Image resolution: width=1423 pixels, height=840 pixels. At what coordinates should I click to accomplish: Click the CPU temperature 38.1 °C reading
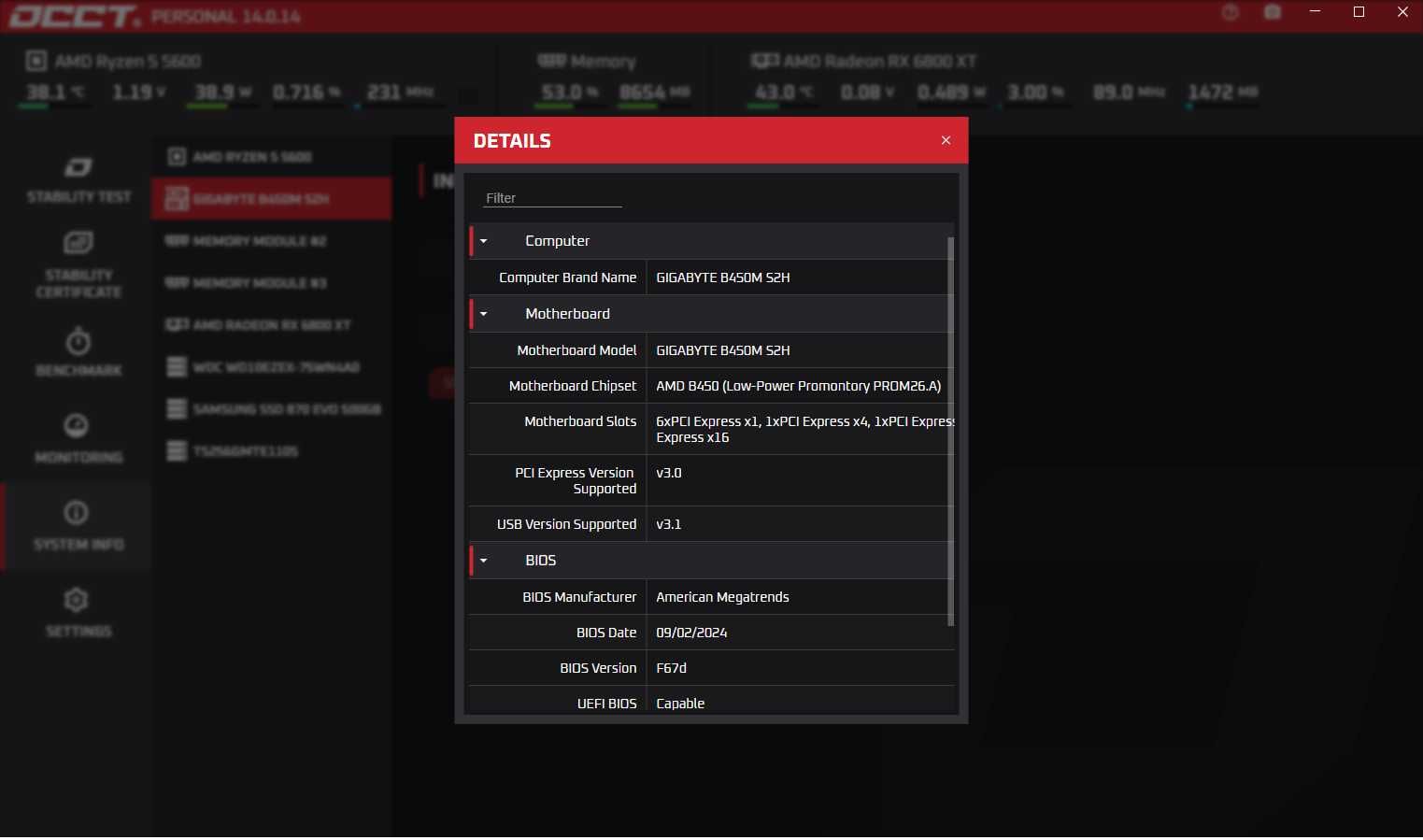pyautogui.click(x=55, y=93)
